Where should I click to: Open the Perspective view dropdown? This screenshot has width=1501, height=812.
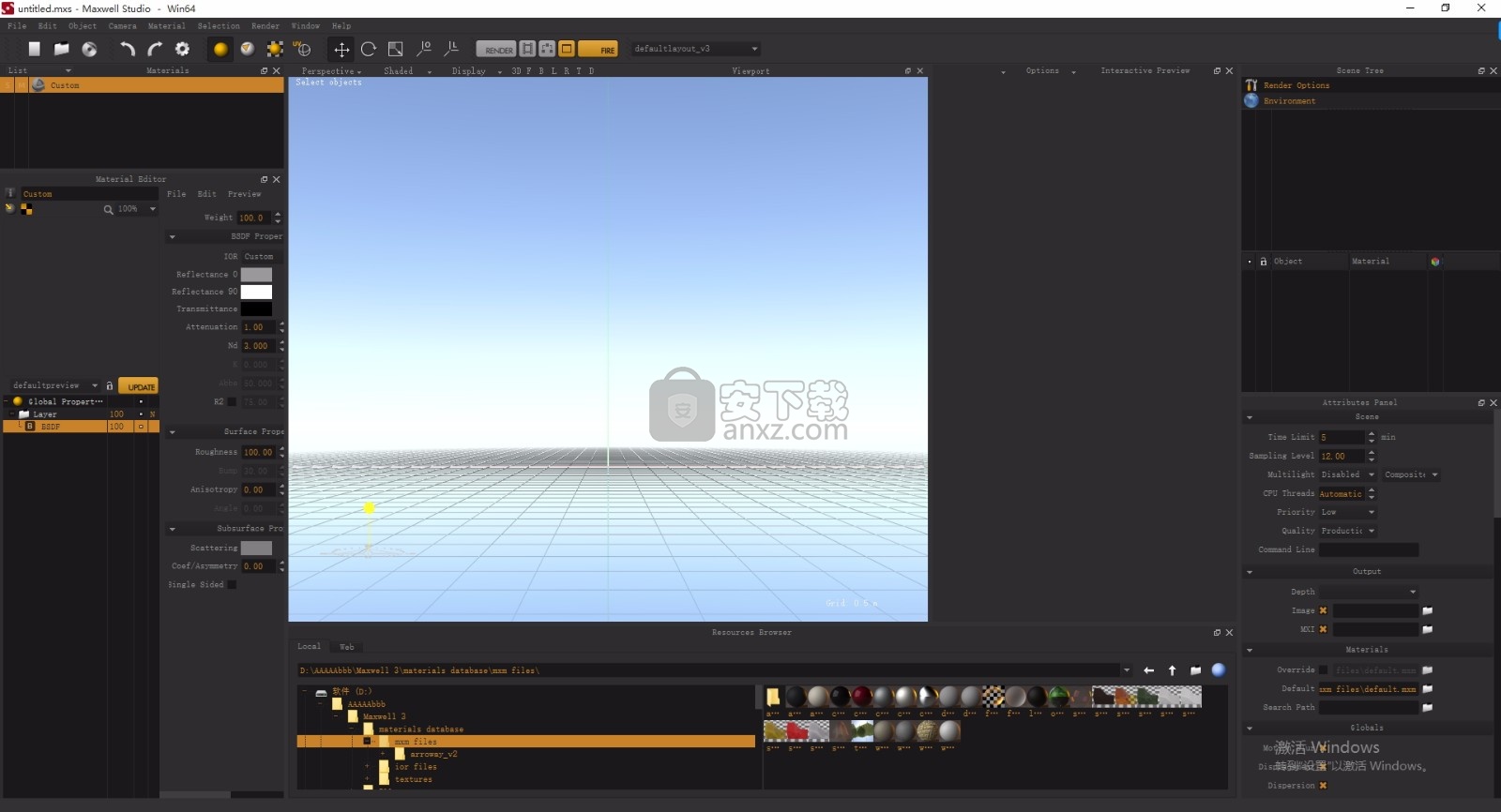click(331, 71)
